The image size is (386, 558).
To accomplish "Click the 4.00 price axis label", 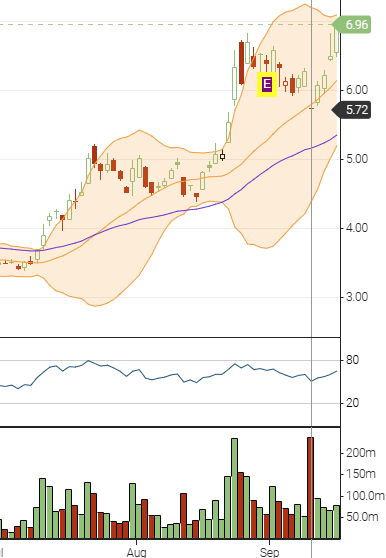I will 357,228.
